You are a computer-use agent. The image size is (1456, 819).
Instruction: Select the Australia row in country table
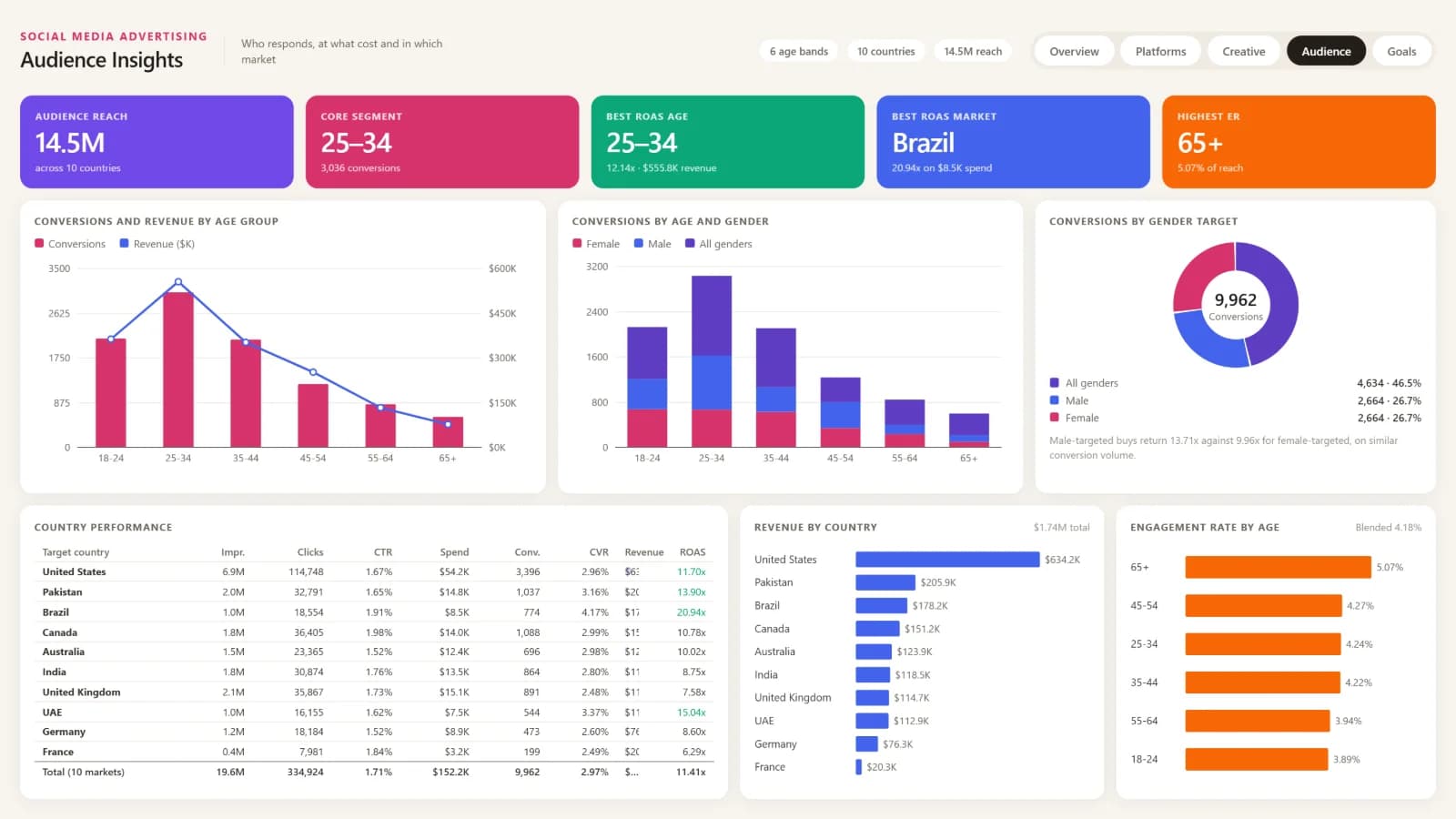tap(374, 652)
